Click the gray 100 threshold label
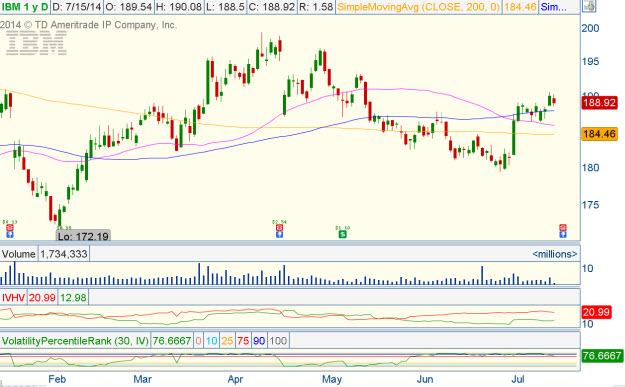 pos(278,341)
